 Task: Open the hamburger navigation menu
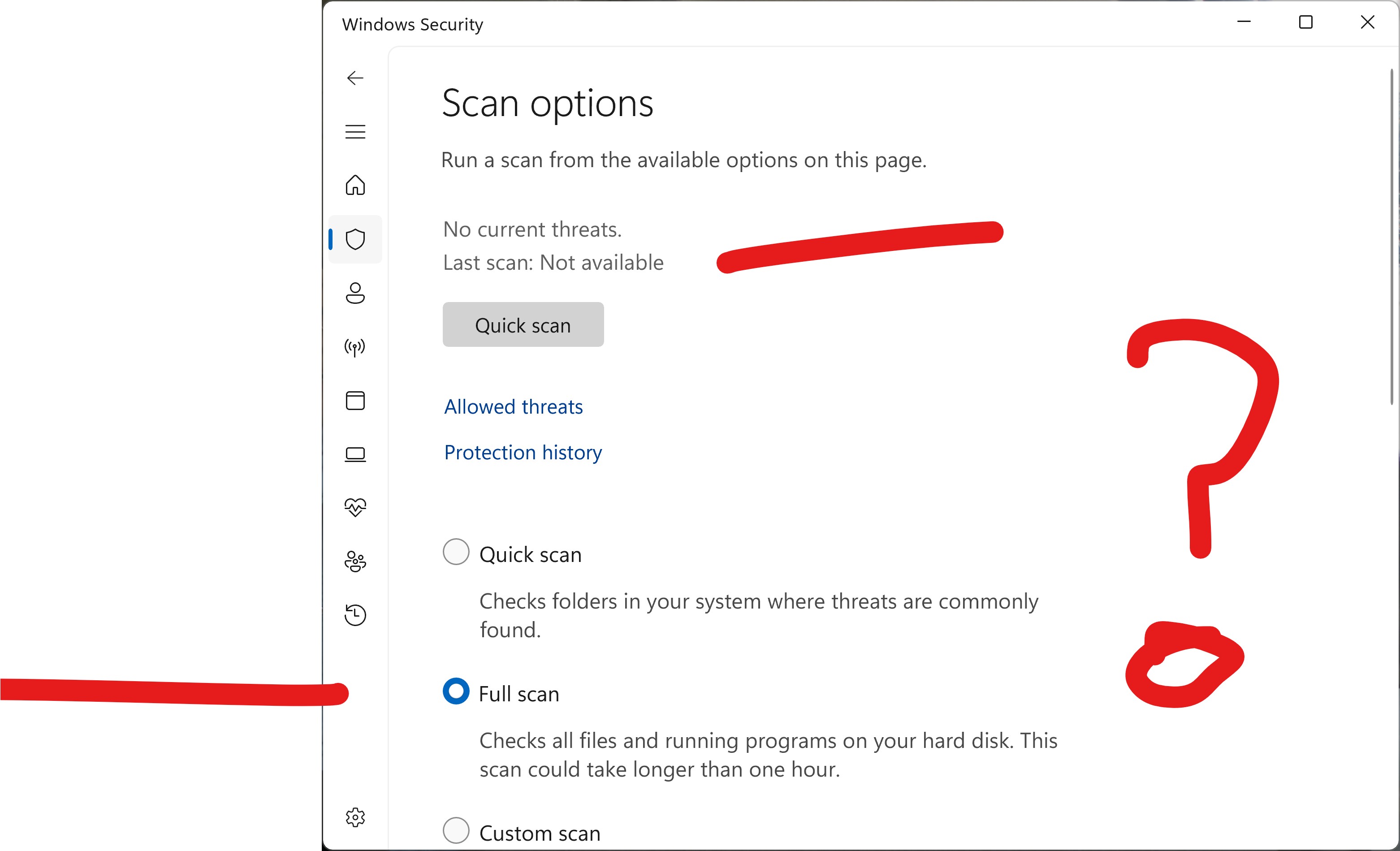[x=355, y=132]
